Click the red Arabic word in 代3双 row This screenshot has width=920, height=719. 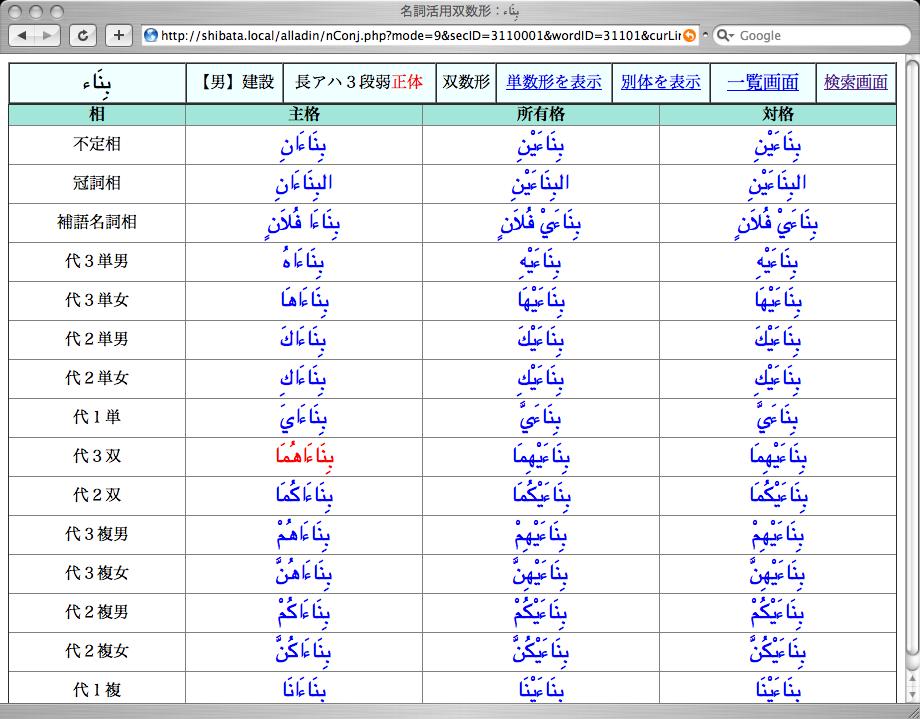click(x=305, y=457)
